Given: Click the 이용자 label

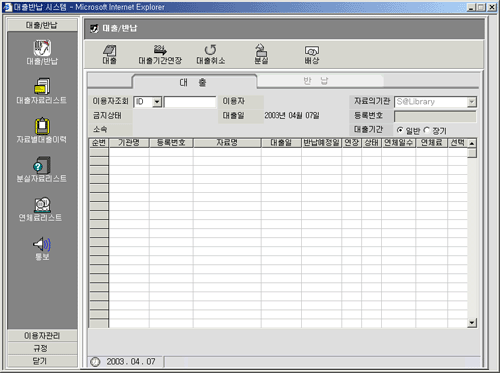Looking at the screenshot, I should (234, 101).
